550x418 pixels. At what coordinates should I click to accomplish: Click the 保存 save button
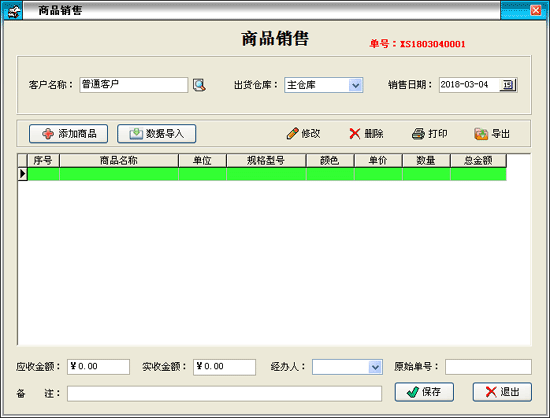pyautogui.click(x=424, y=392)
